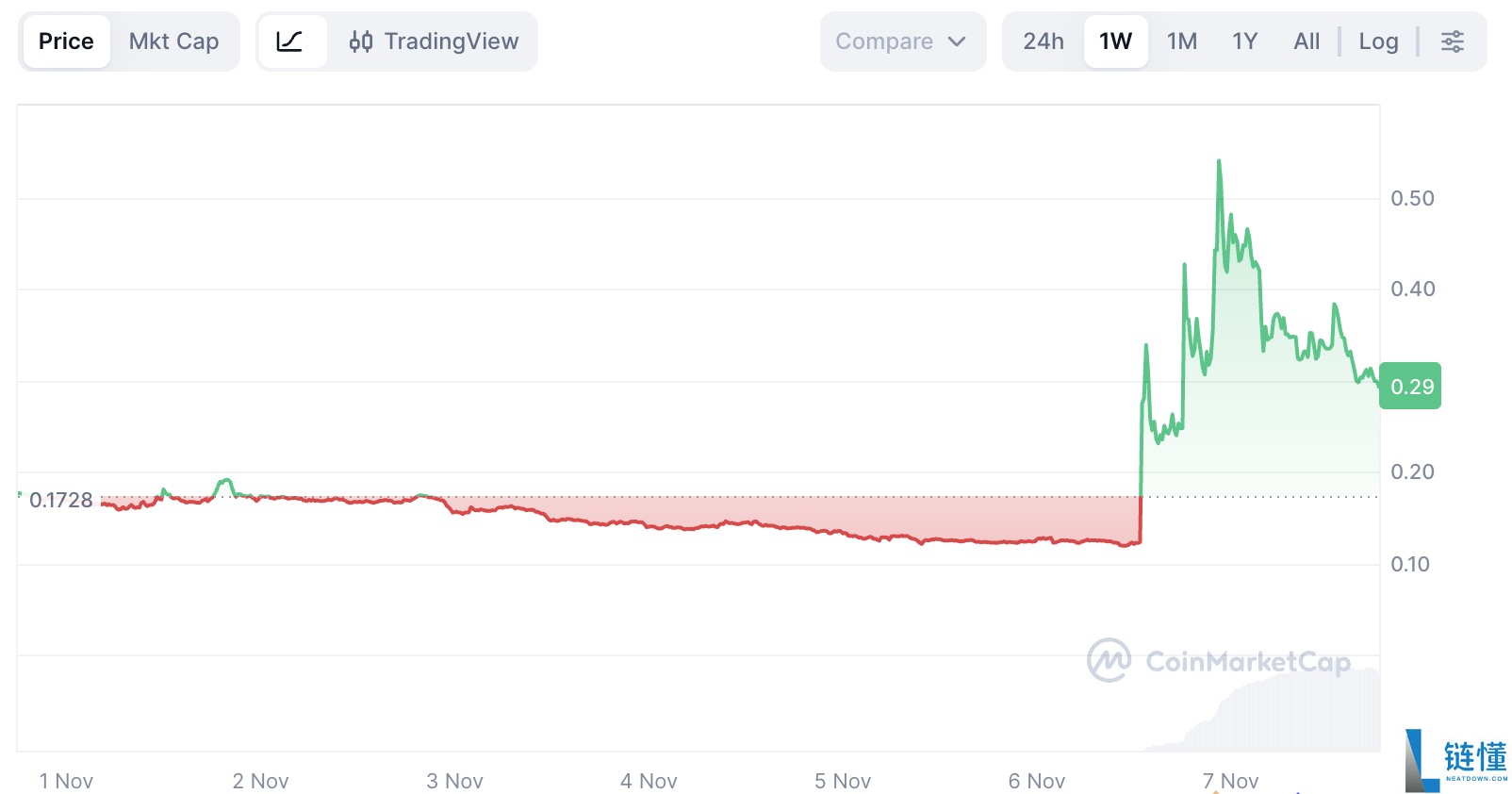Select the 24h time range
The width and height of the screenshot is (1512, 794).
tap(1043, 41)
